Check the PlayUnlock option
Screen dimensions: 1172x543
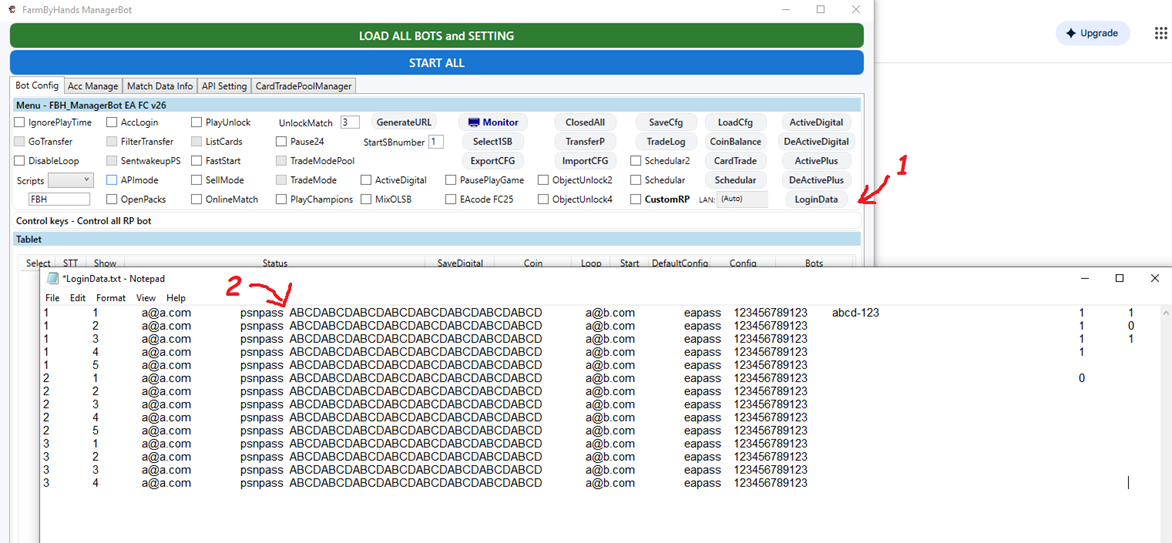[x=197, y=122]
